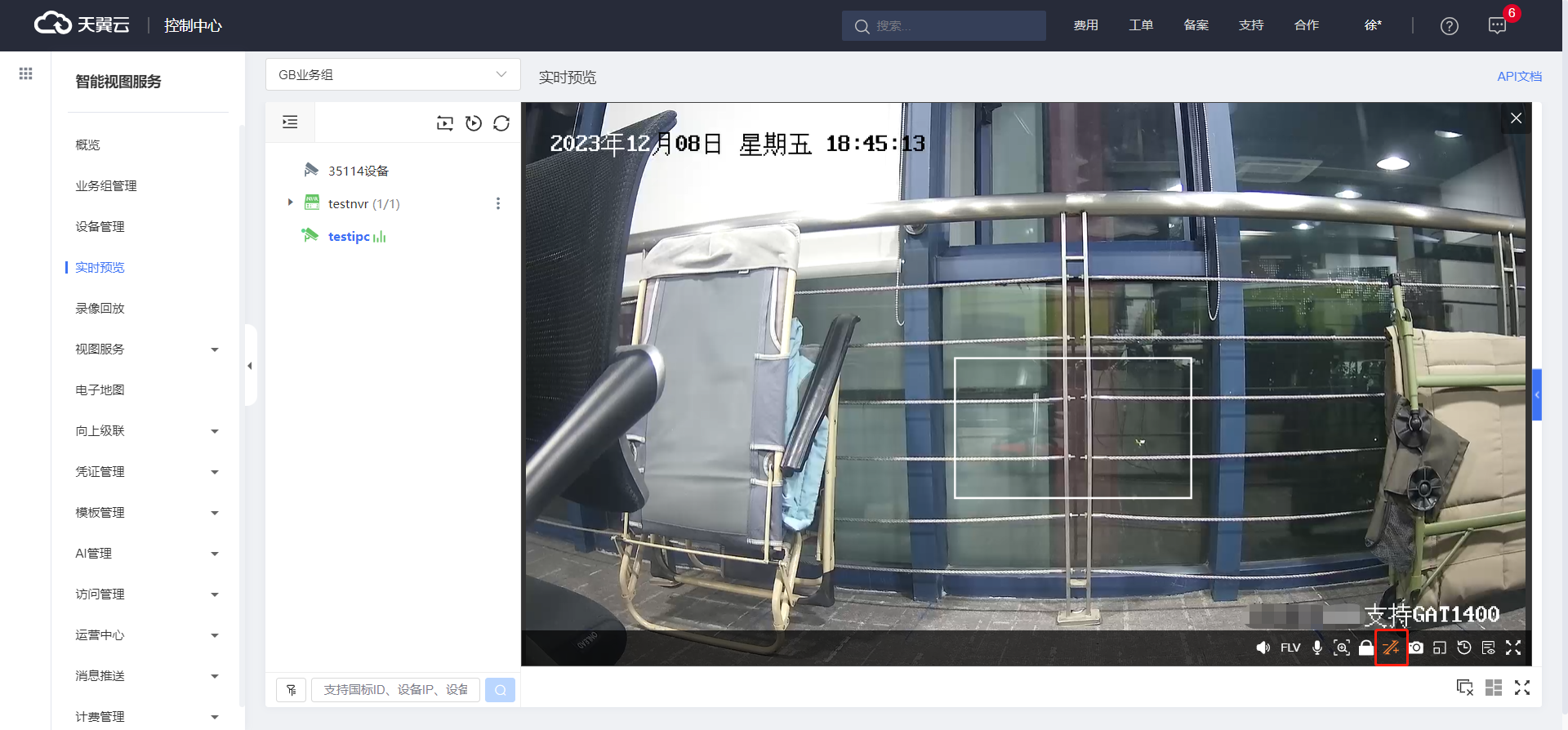Navigate to 设备管理
The height and width of the screenshot is (730, 1568).
point(100,226)
